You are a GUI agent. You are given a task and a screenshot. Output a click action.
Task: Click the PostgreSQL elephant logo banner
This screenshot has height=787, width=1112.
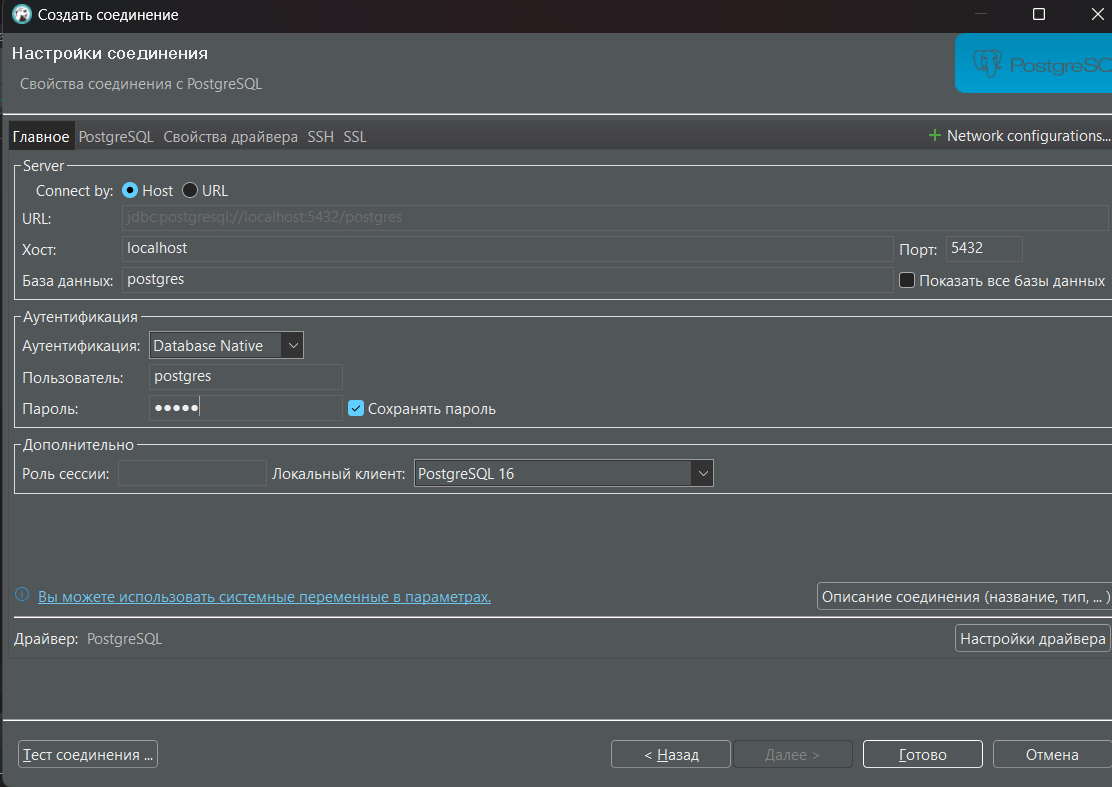(x=1033, y=64)
